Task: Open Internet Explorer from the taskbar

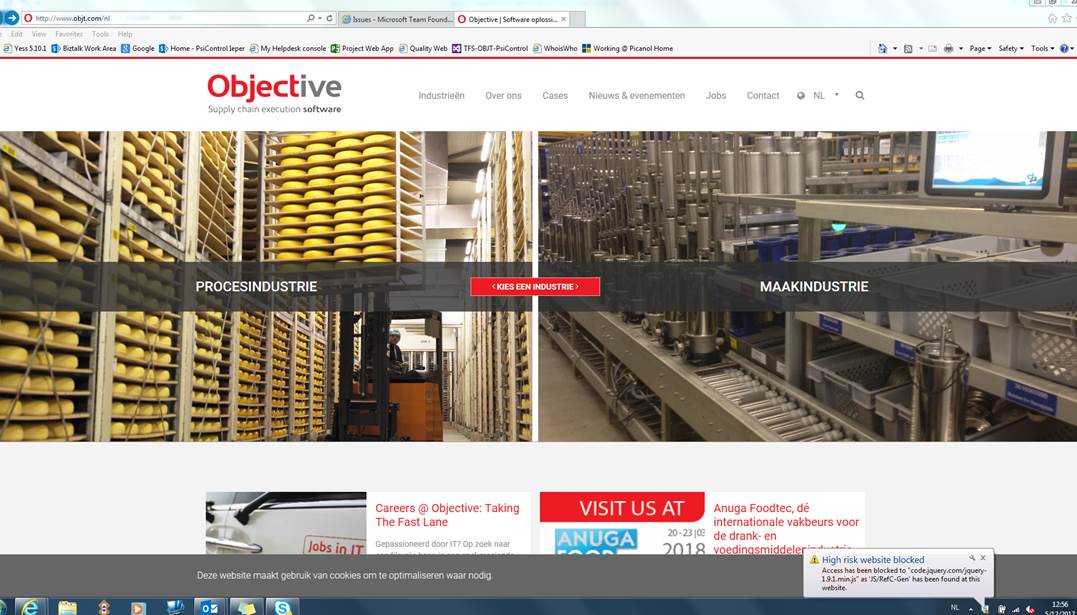Action: (30, 607)
